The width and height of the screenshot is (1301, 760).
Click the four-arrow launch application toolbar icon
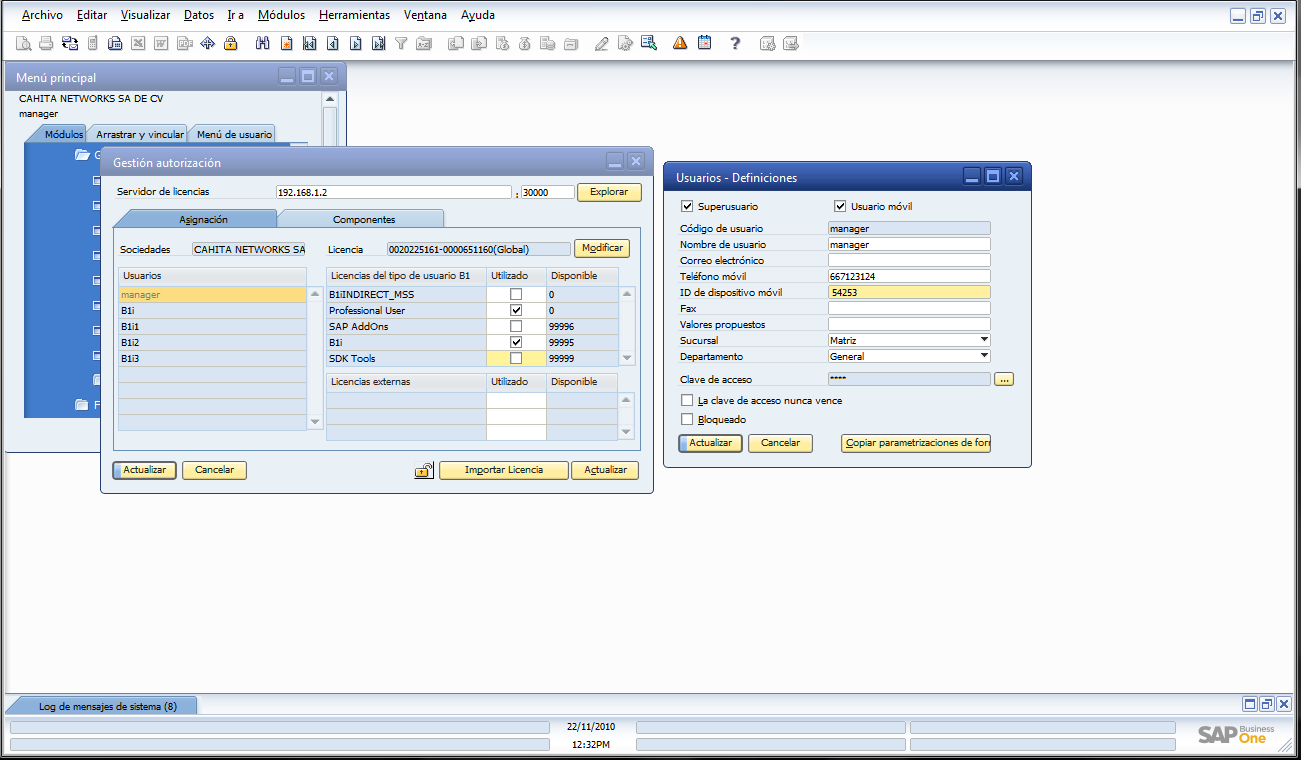coord(208,43)
